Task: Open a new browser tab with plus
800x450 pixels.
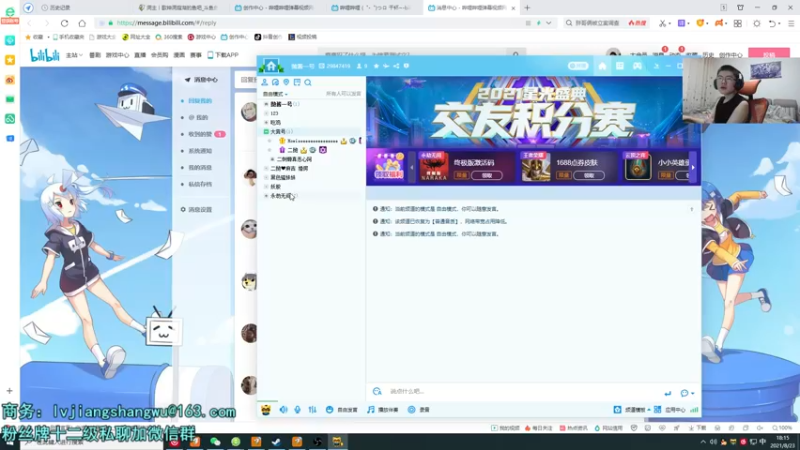Action: (x=527, y=8)
